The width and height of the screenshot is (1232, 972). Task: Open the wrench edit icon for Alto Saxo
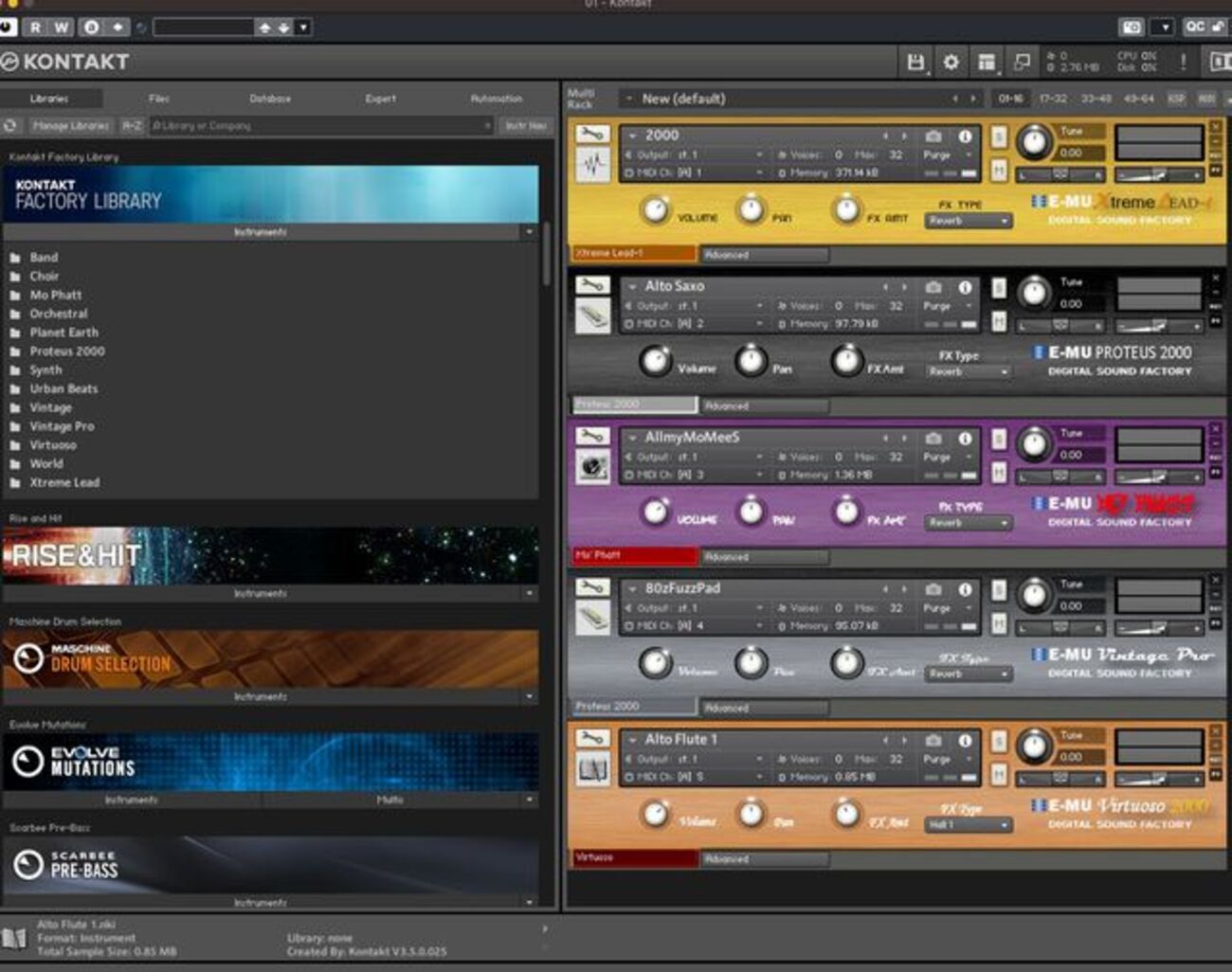click(x=592, y=284)
